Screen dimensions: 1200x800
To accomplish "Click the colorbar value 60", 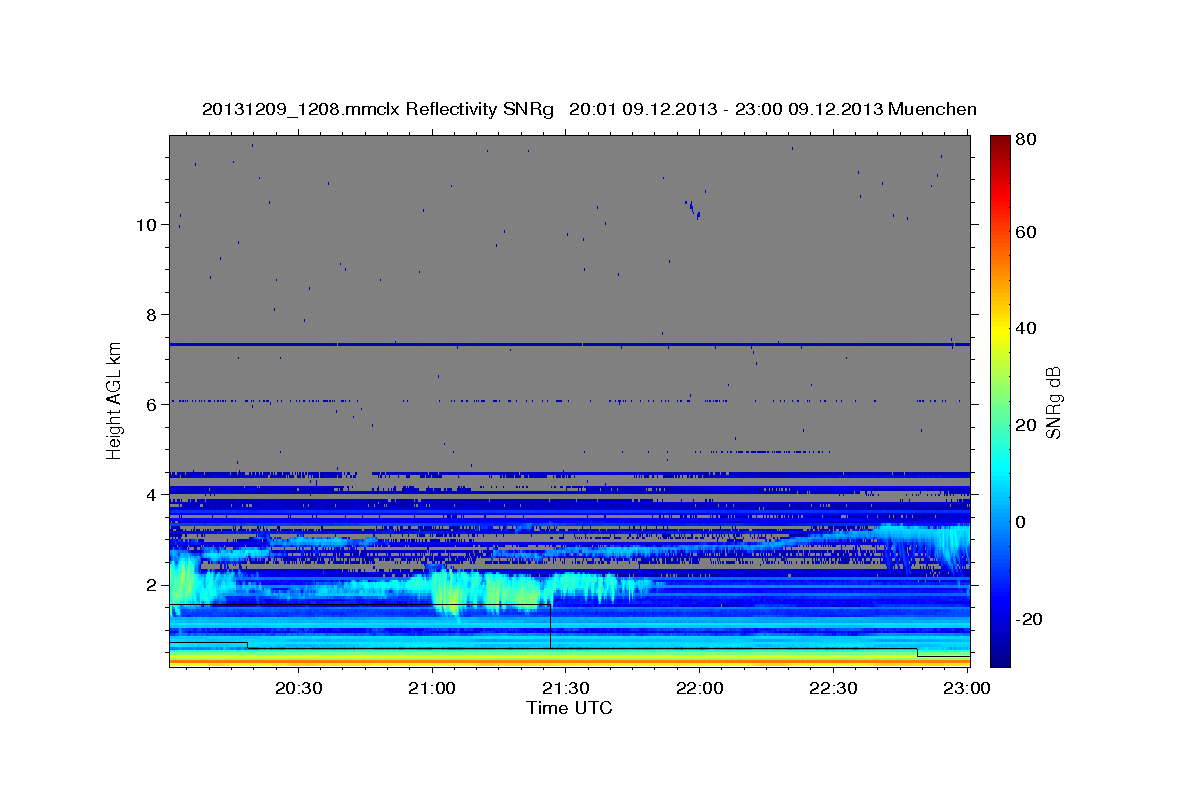I will tap(1027, 232).
